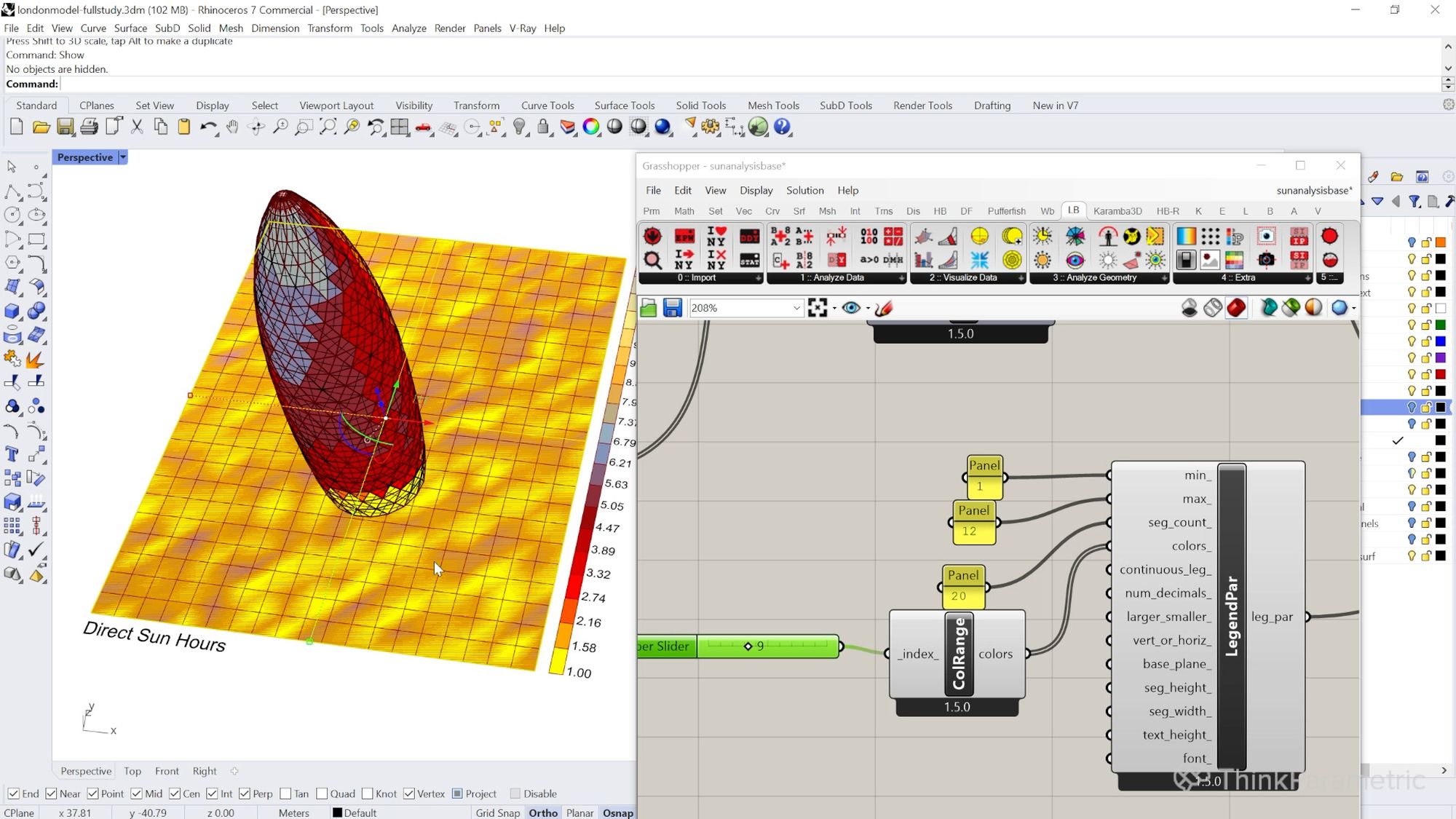Click Grasshopper open file green icon
This screenshot has width=1456, height=819.
point(649,308)
